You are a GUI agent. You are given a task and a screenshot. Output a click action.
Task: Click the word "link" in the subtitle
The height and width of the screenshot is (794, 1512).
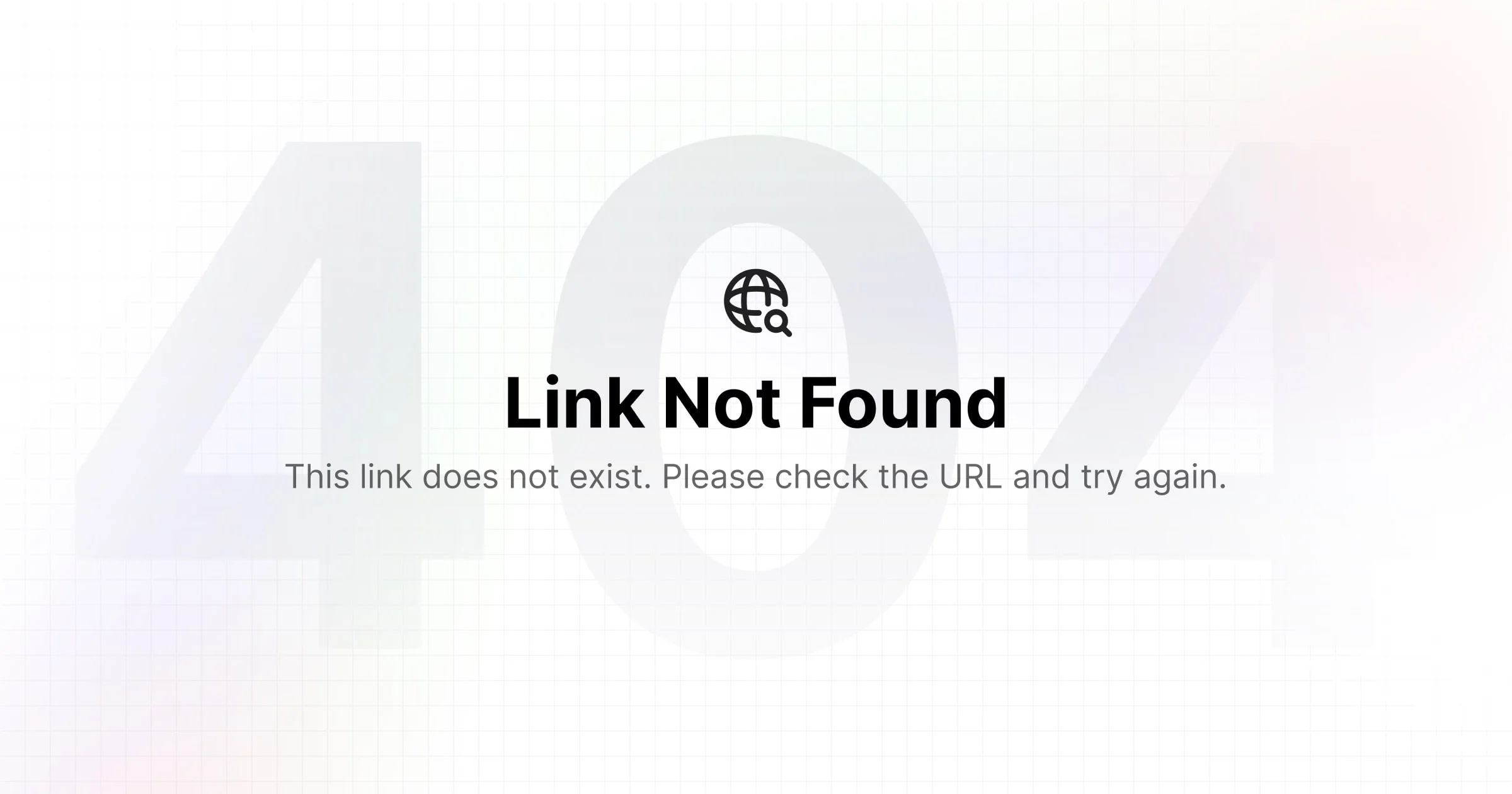[386, 477]
